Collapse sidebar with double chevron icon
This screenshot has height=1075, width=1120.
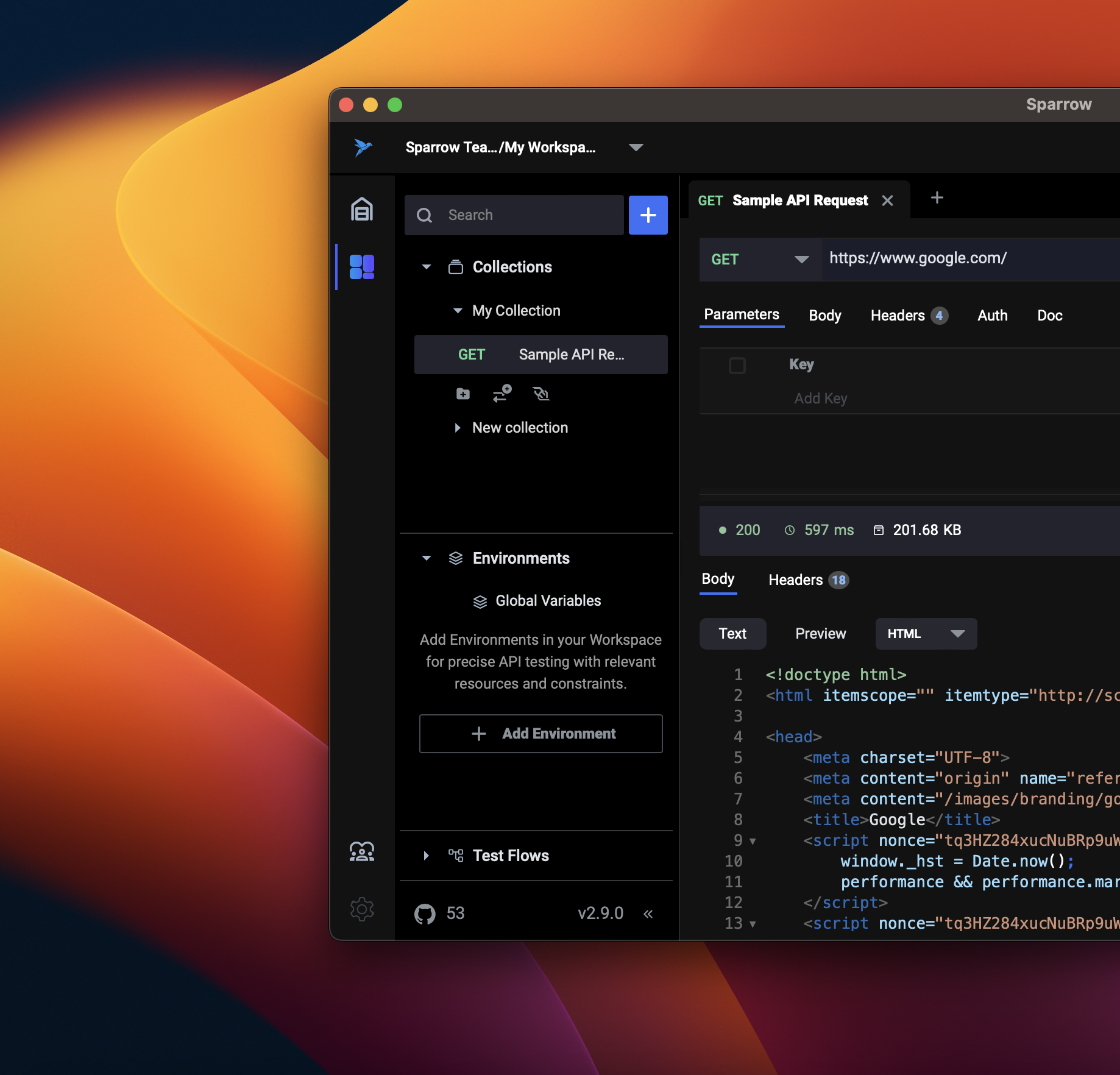click(648, 914)
